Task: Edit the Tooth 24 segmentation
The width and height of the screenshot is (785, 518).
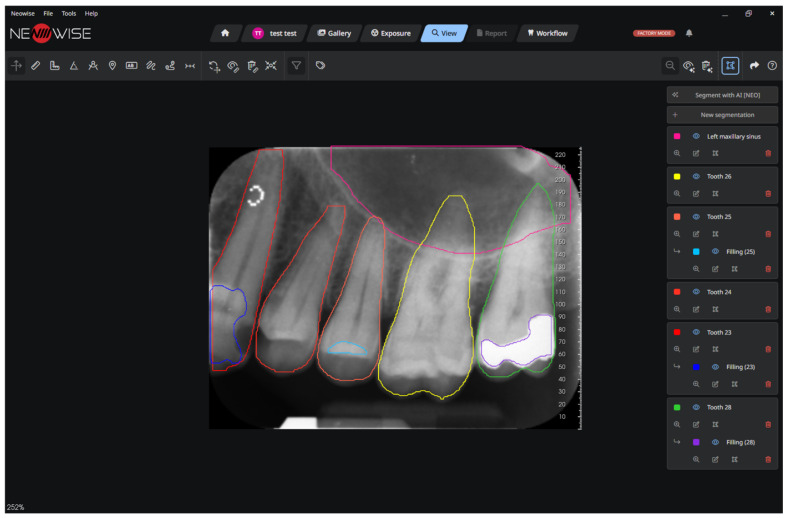Action: [x=696, y=309]
